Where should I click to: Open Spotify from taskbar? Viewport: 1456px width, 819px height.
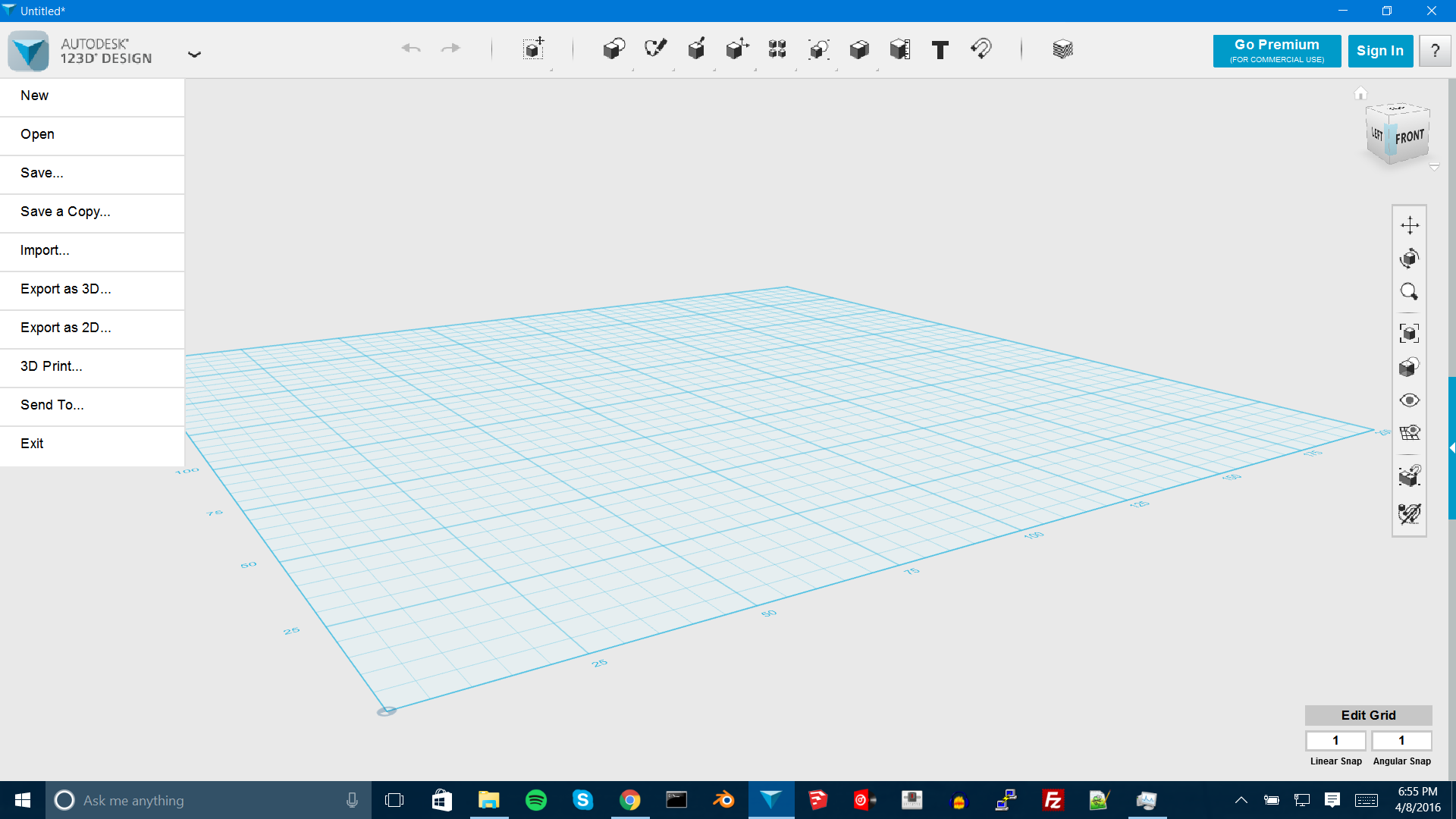pyautogui.click(x=536, y=800)
